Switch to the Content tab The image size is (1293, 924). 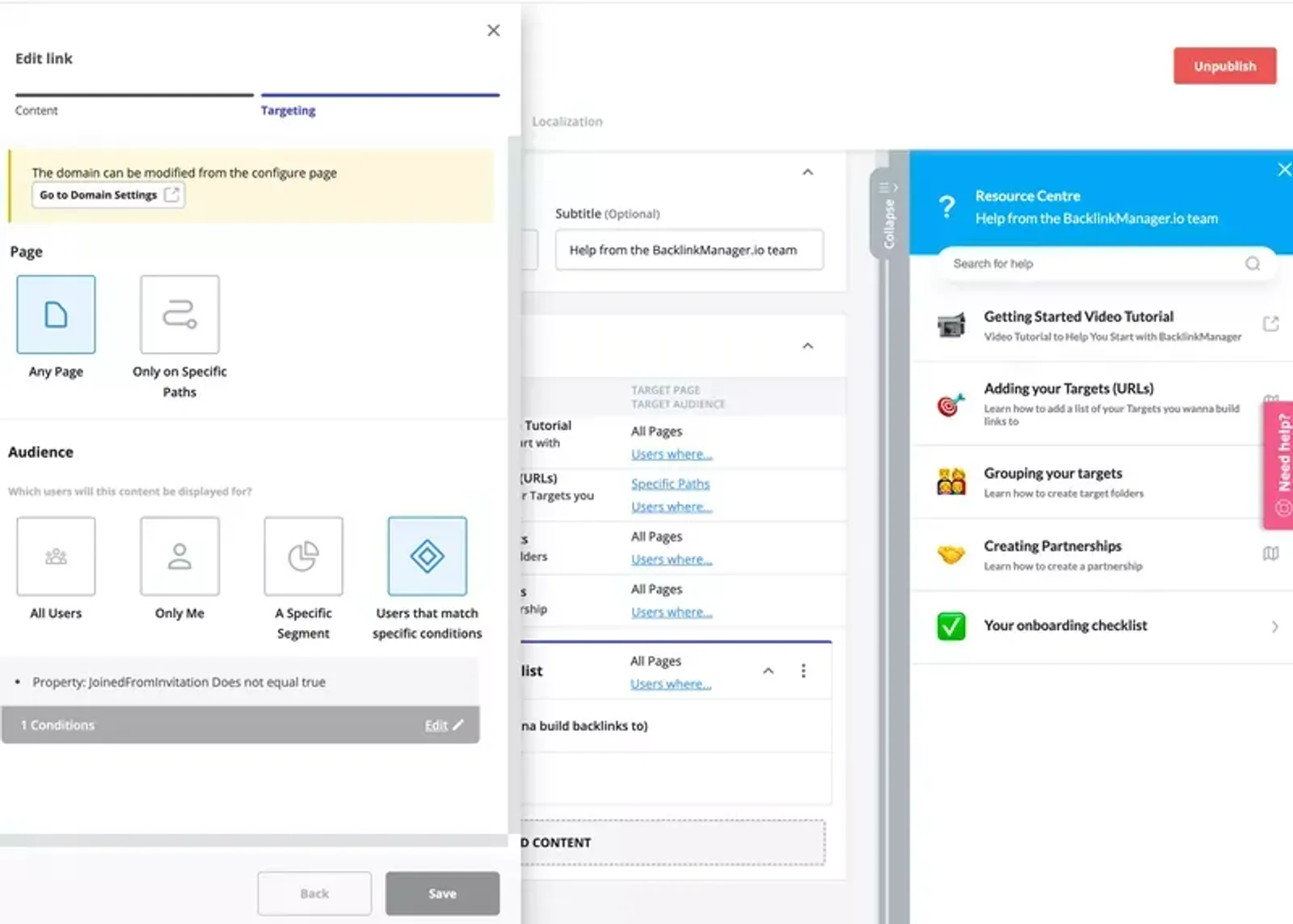[36, 111]
